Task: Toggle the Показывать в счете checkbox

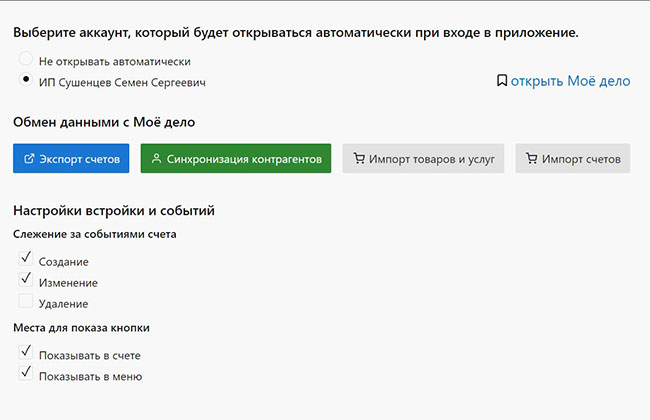Action: [26, 354]
